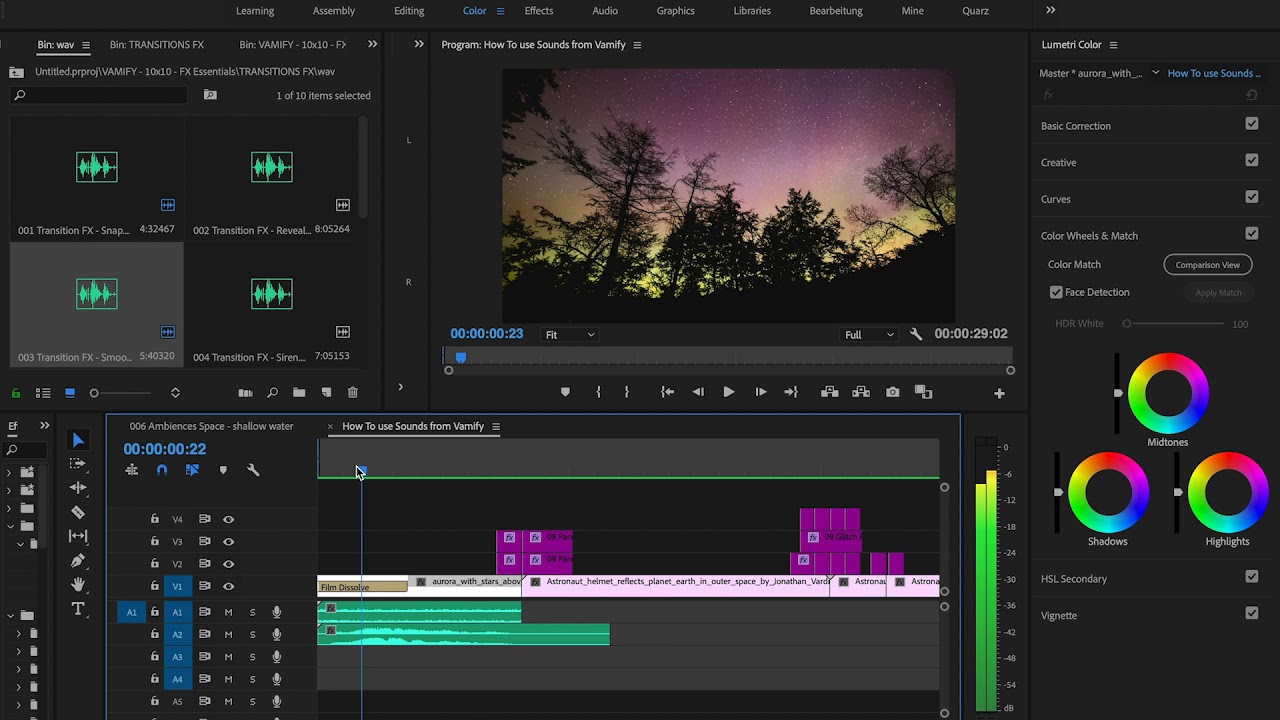Viewport: 1280px width, 720px height.
Task: Open the 006 Ambiences Space sequence tab
Action: pyautogui.click(x=211, y=426)
